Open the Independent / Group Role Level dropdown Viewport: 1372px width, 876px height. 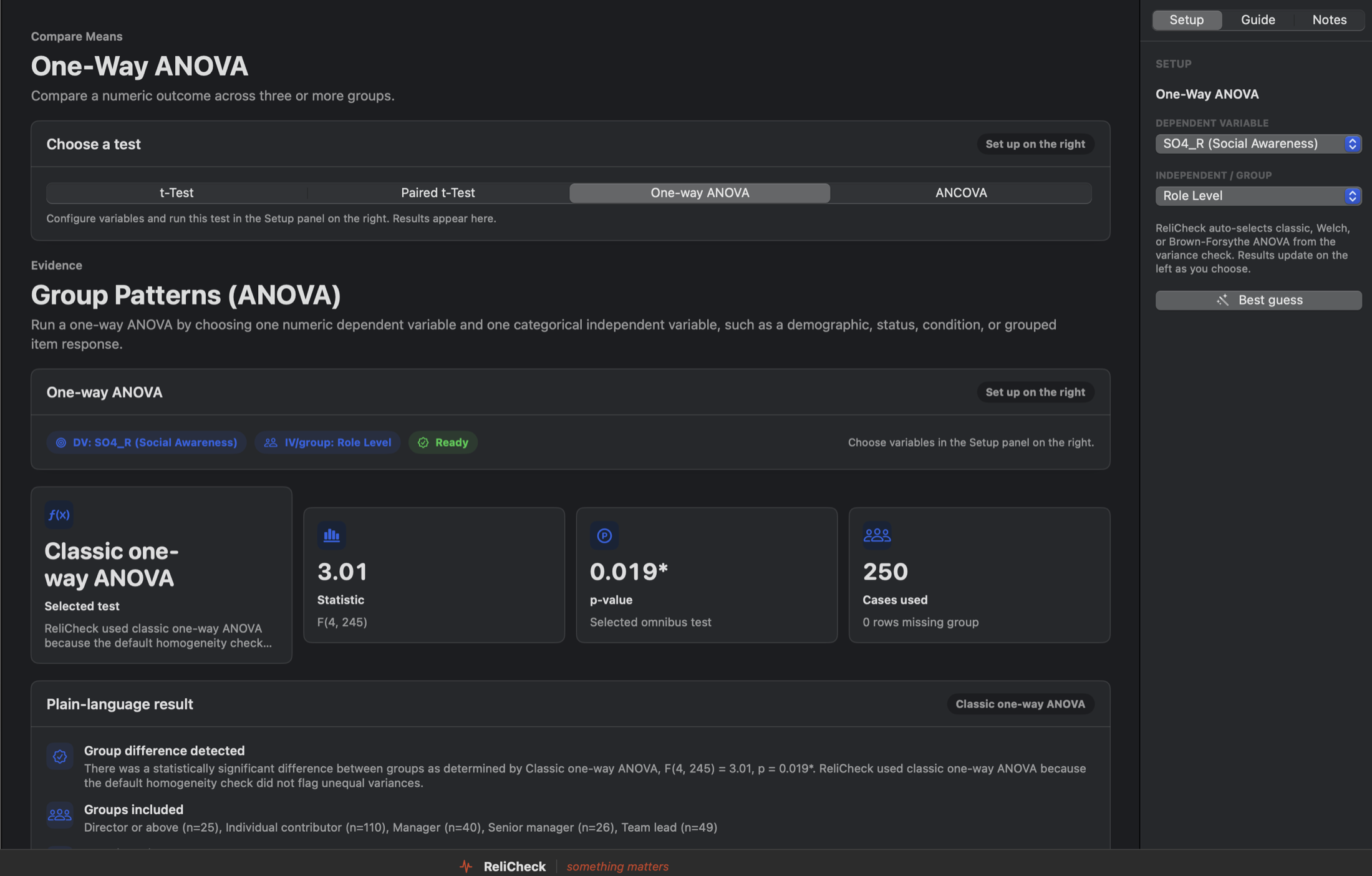point(1258,196)
